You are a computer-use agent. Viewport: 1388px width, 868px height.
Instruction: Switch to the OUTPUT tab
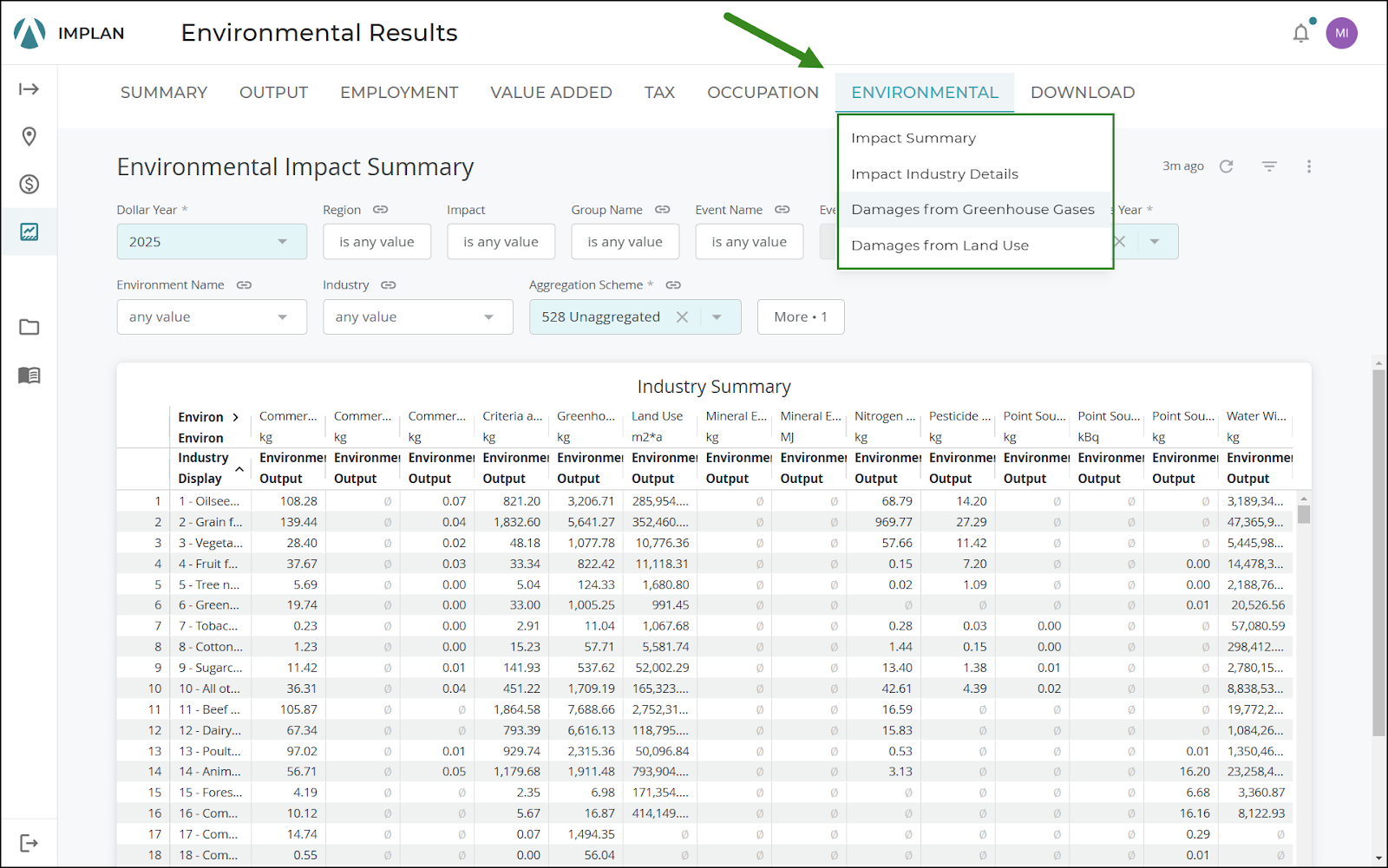click(273, 93)
